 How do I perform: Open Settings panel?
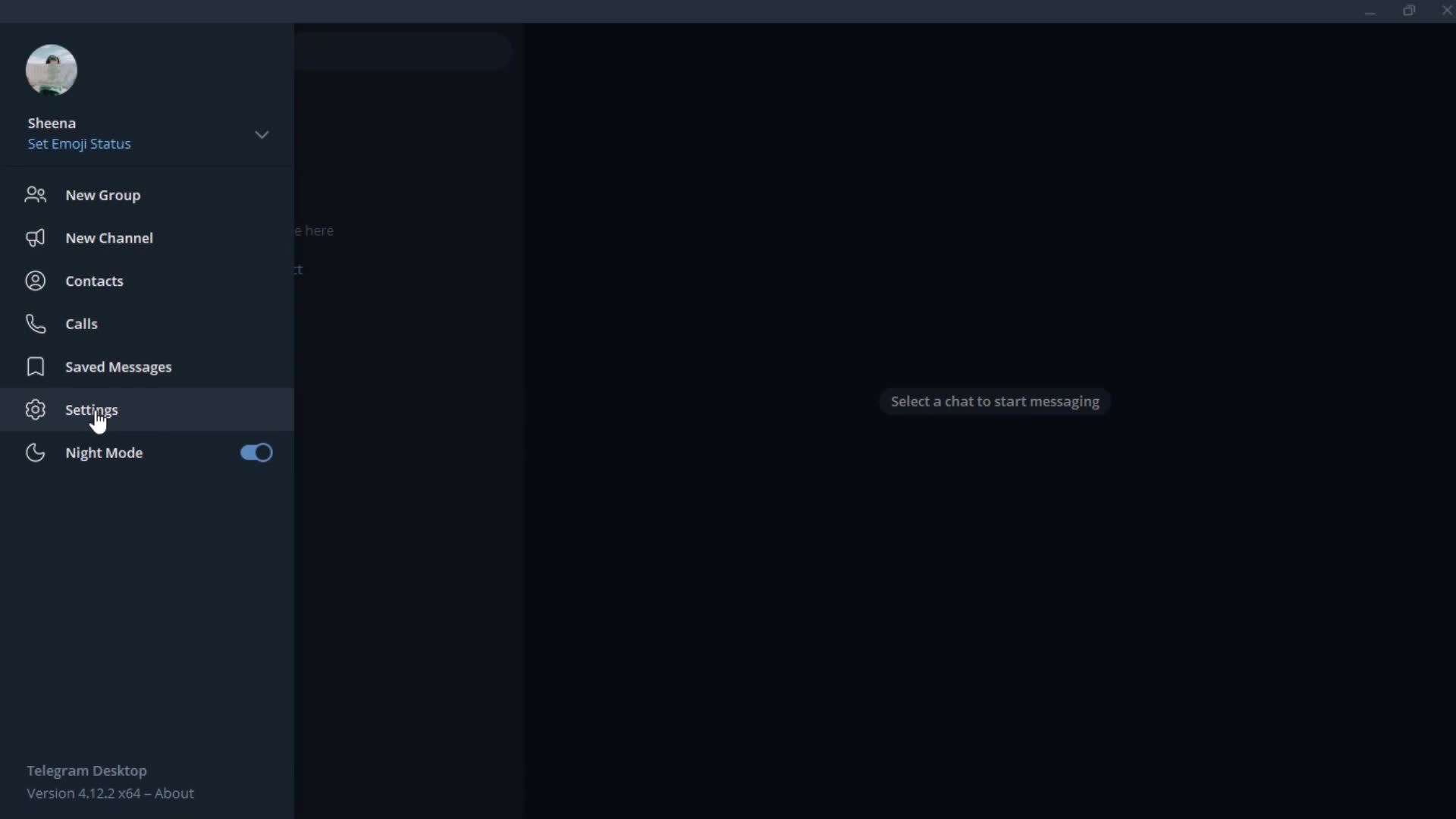91,409
